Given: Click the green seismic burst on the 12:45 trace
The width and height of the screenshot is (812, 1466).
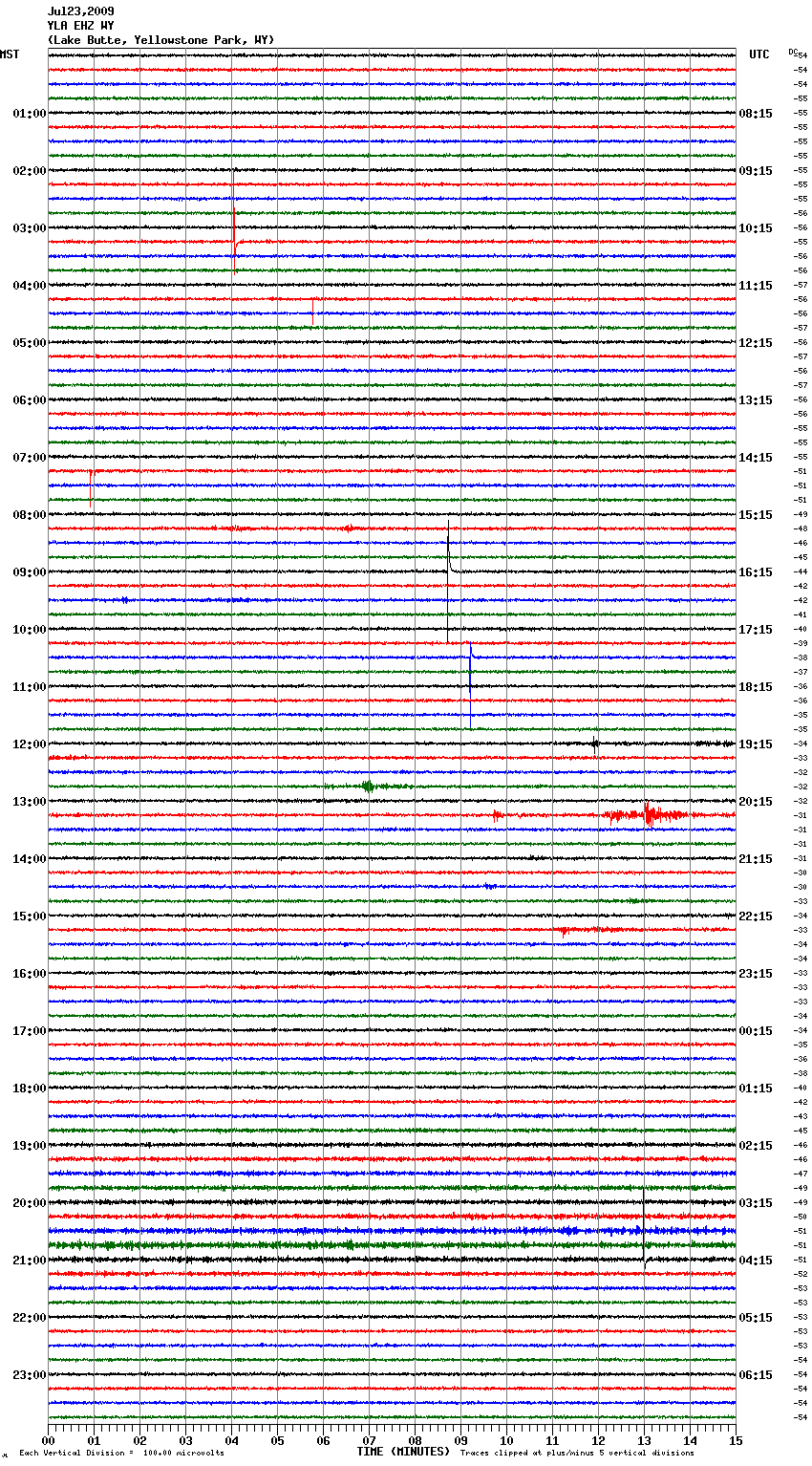Looking at the screenshot, I should click(x=368, y=787).
